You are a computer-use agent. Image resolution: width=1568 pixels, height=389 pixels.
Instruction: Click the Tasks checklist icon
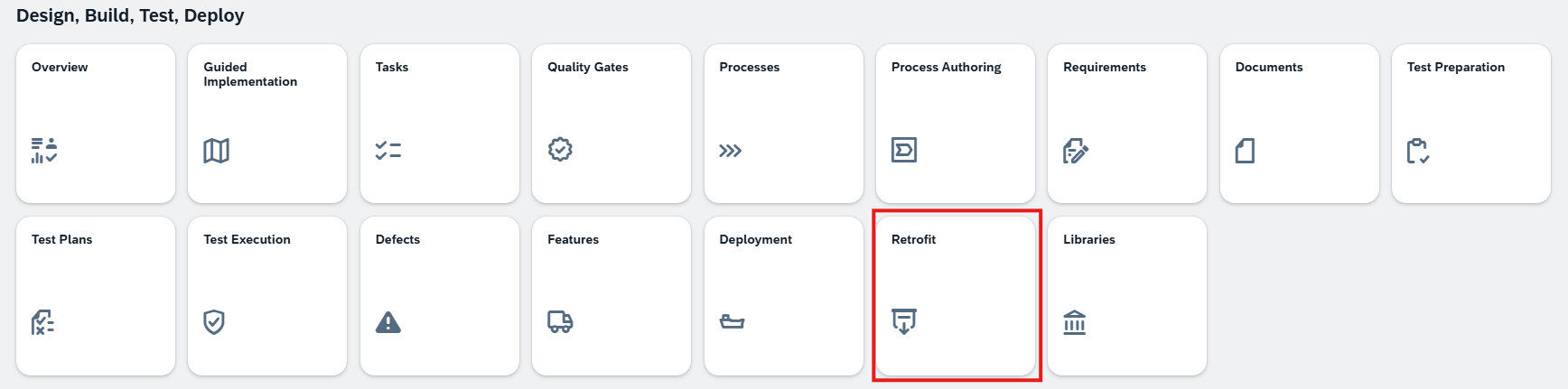388,150
